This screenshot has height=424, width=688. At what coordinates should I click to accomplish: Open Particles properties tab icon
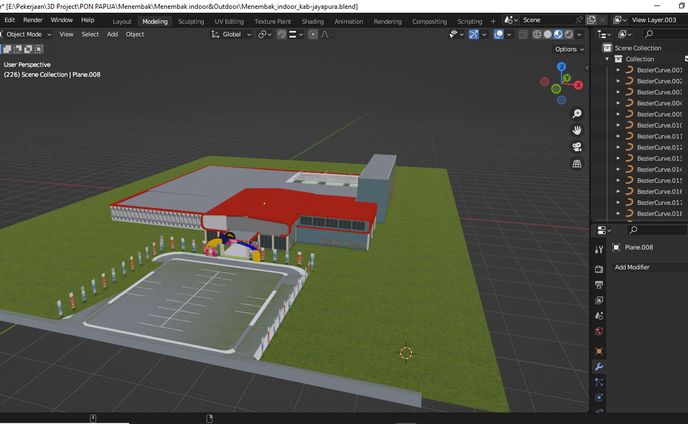[599, 382]
